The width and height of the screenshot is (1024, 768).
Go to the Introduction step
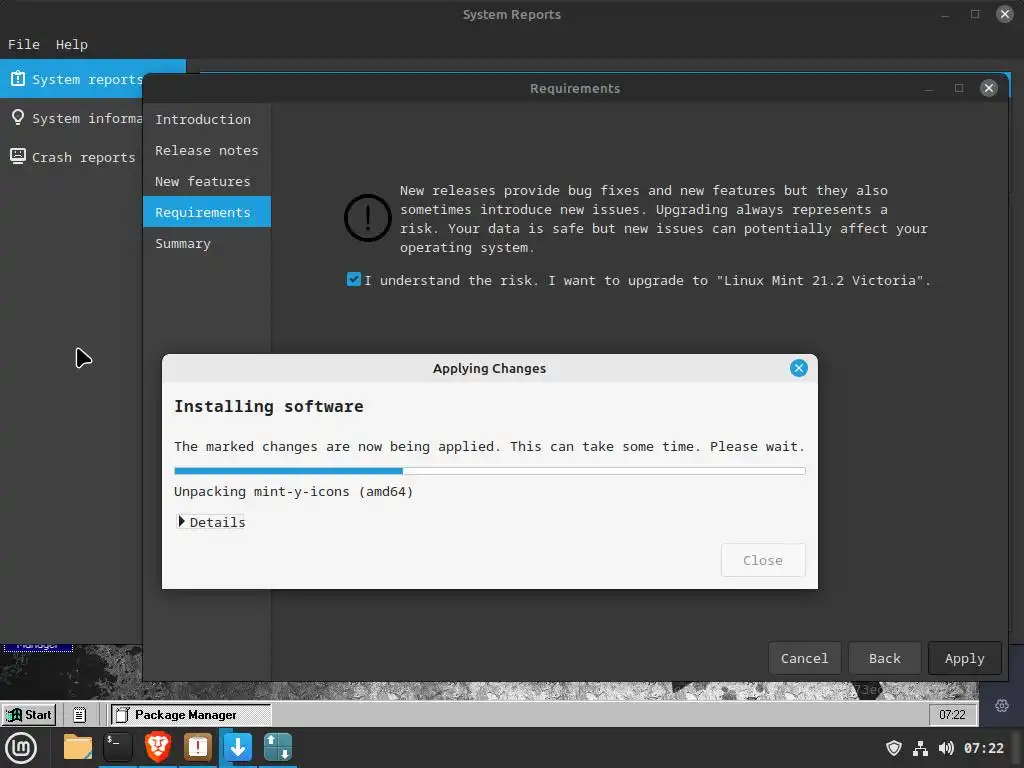(x=206, y=120)
